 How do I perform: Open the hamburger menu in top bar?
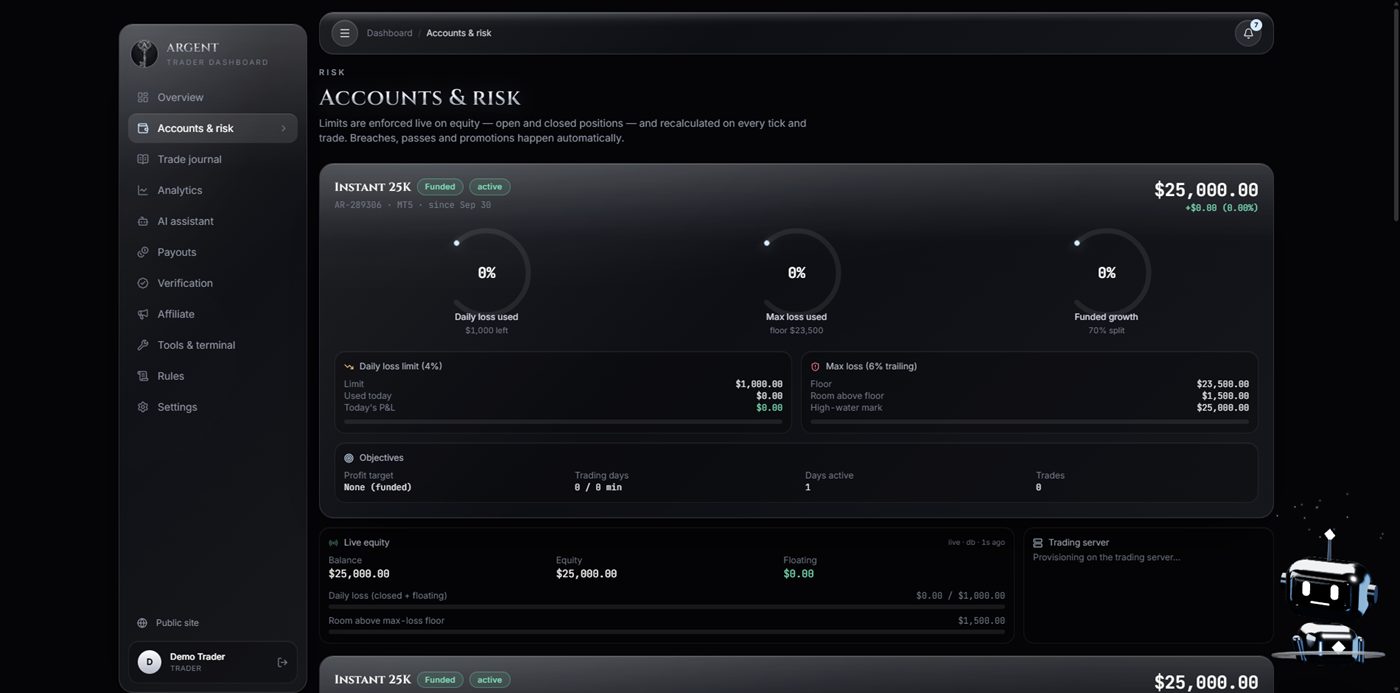(344, 33)
